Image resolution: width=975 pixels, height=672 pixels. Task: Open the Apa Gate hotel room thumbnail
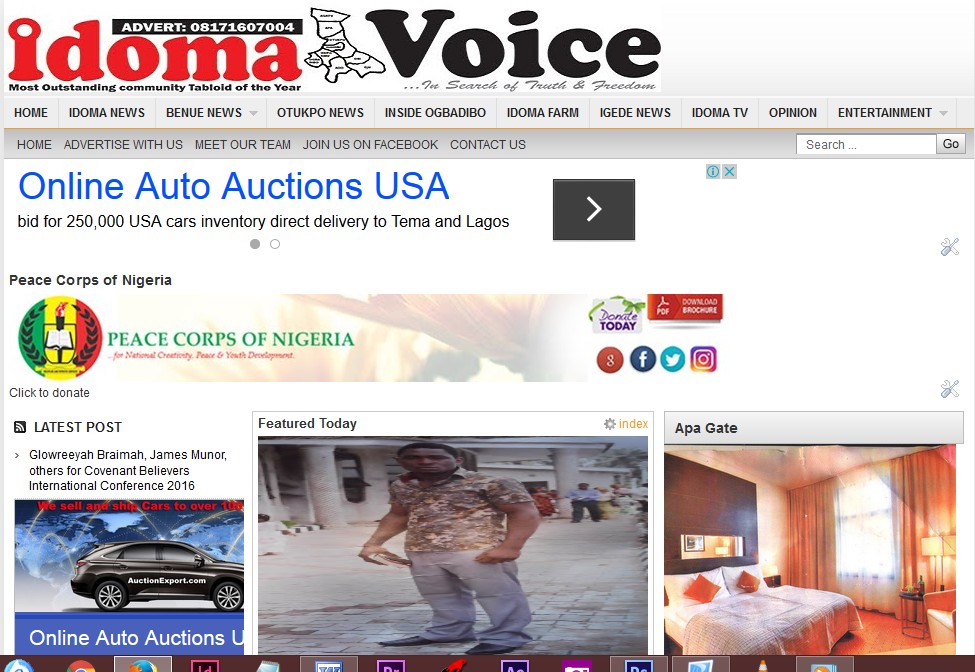[810, 550]
